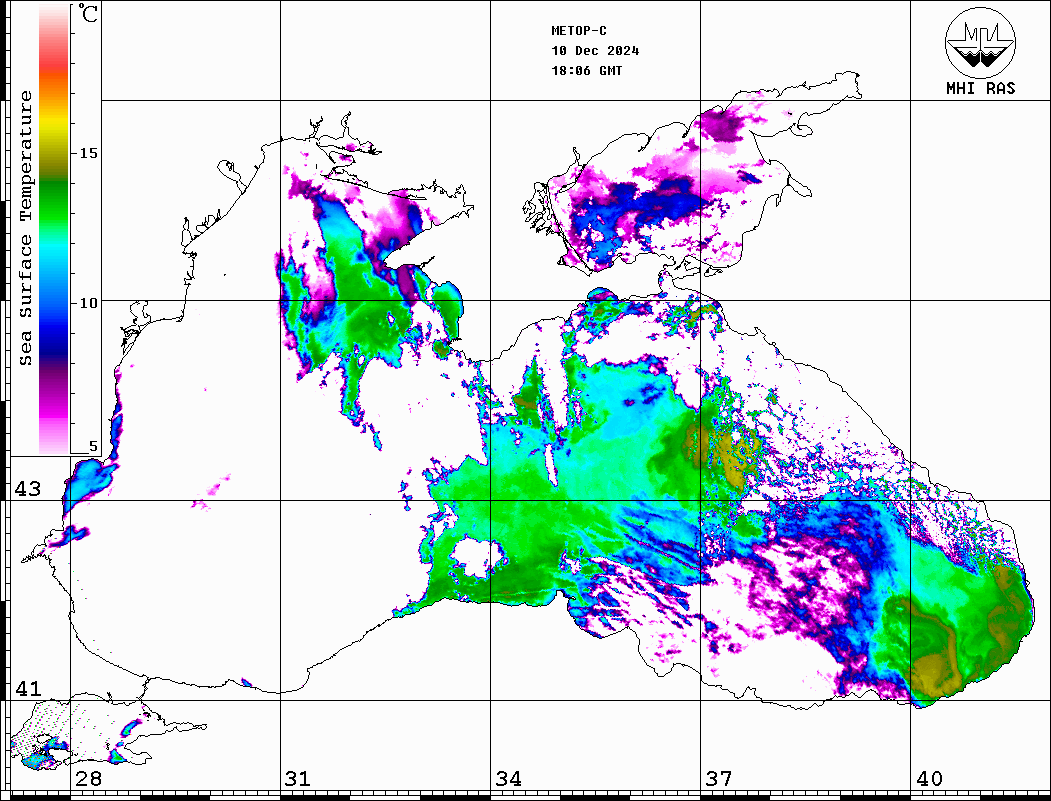Click the longitude label 31
1051x801 pixels.
(298, 779)
